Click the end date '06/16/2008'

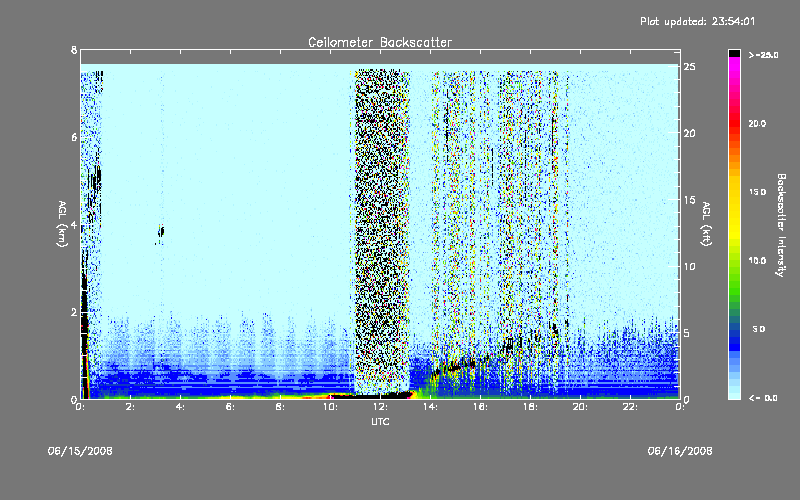pyautogui.click(x=680, y=451)
